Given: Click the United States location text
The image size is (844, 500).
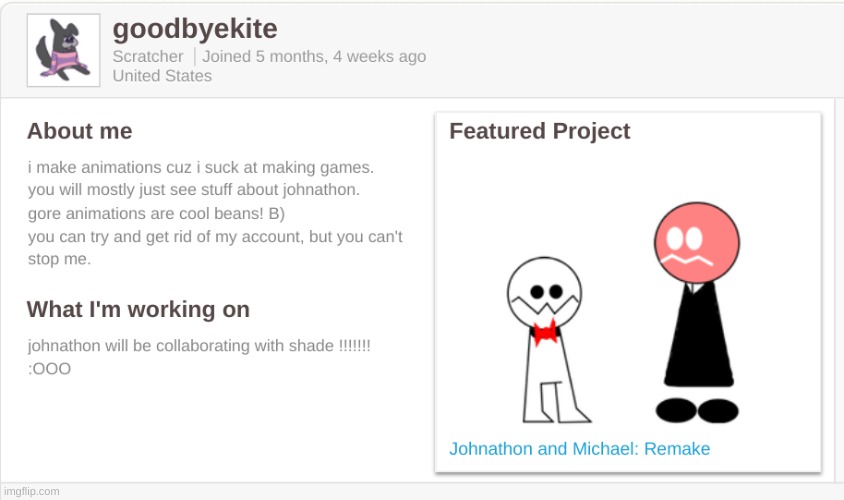Looking at the screenshot, I should click(x=162, y=76).
